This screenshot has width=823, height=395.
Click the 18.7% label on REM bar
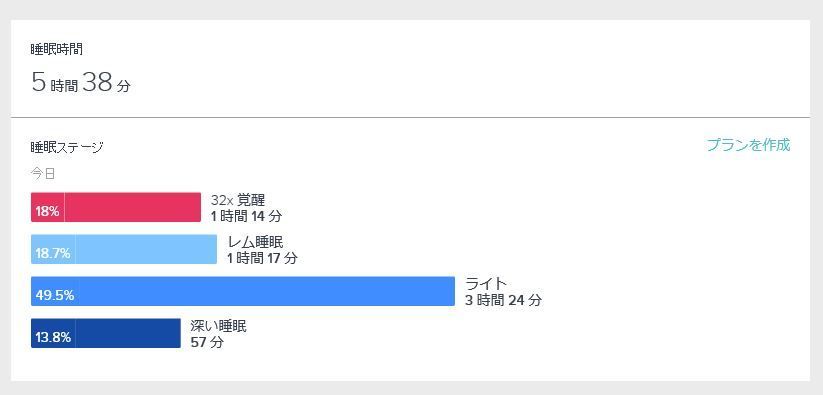coord(52,254)
